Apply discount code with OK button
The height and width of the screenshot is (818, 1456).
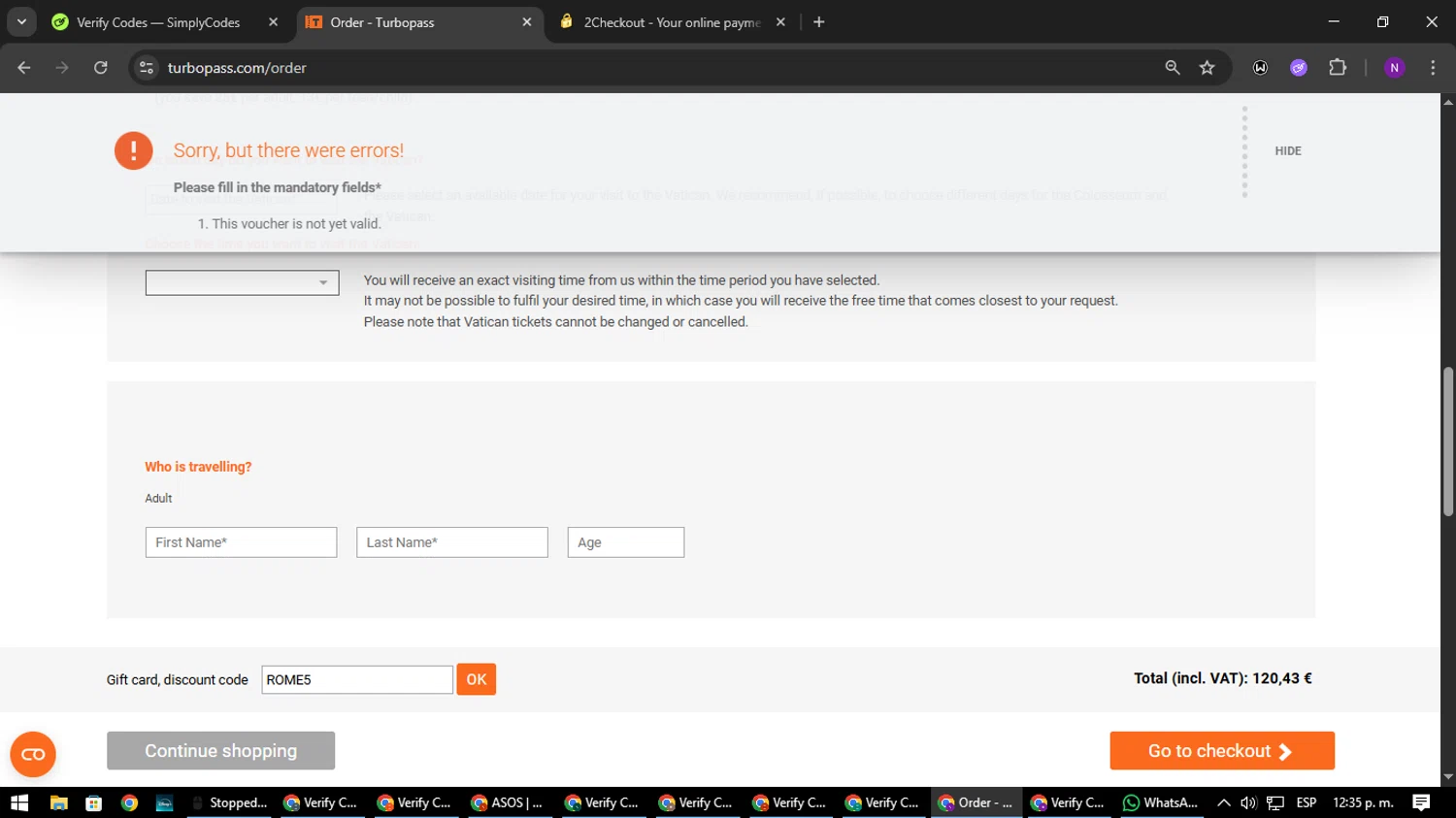coord(477,679)
